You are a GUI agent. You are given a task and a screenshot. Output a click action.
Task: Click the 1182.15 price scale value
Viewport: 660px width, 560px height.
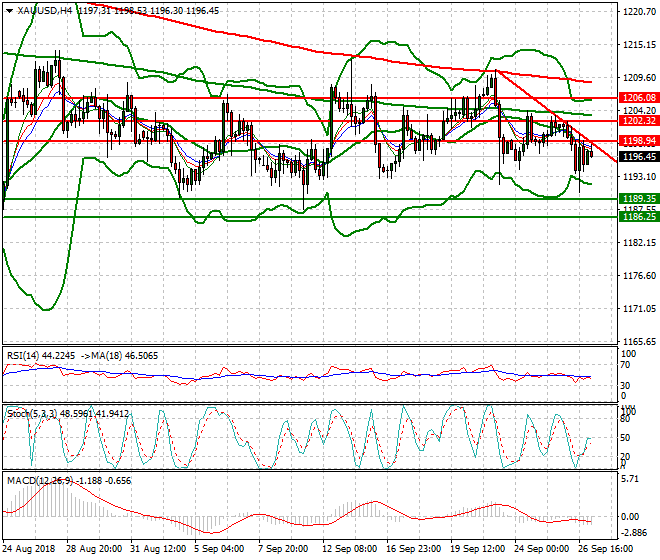(639, 243)
